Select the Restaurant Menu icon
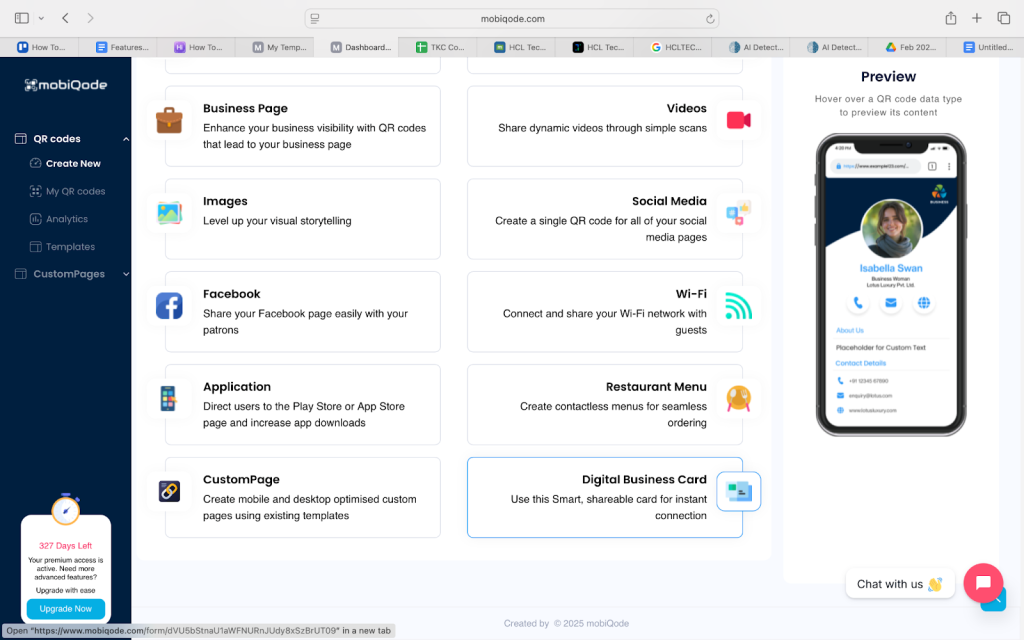This screenshot has height=640, width=1024. (x=738, y=399)
